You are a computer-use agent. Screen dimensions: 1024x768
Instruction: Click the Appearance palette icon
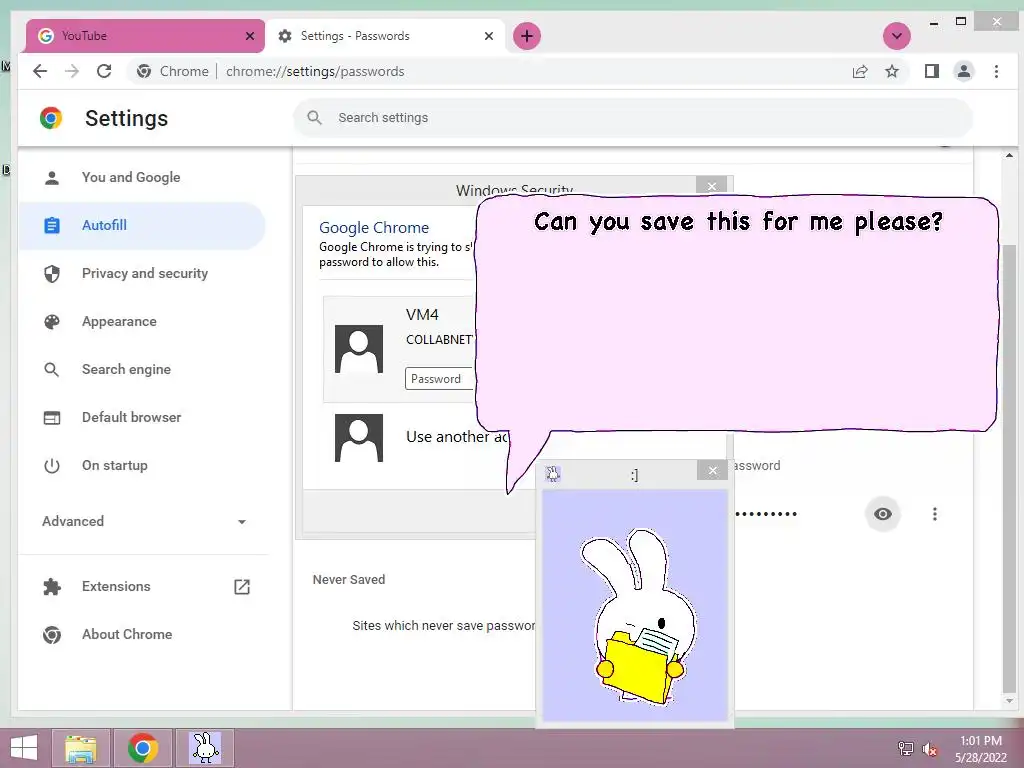[52, 321]
